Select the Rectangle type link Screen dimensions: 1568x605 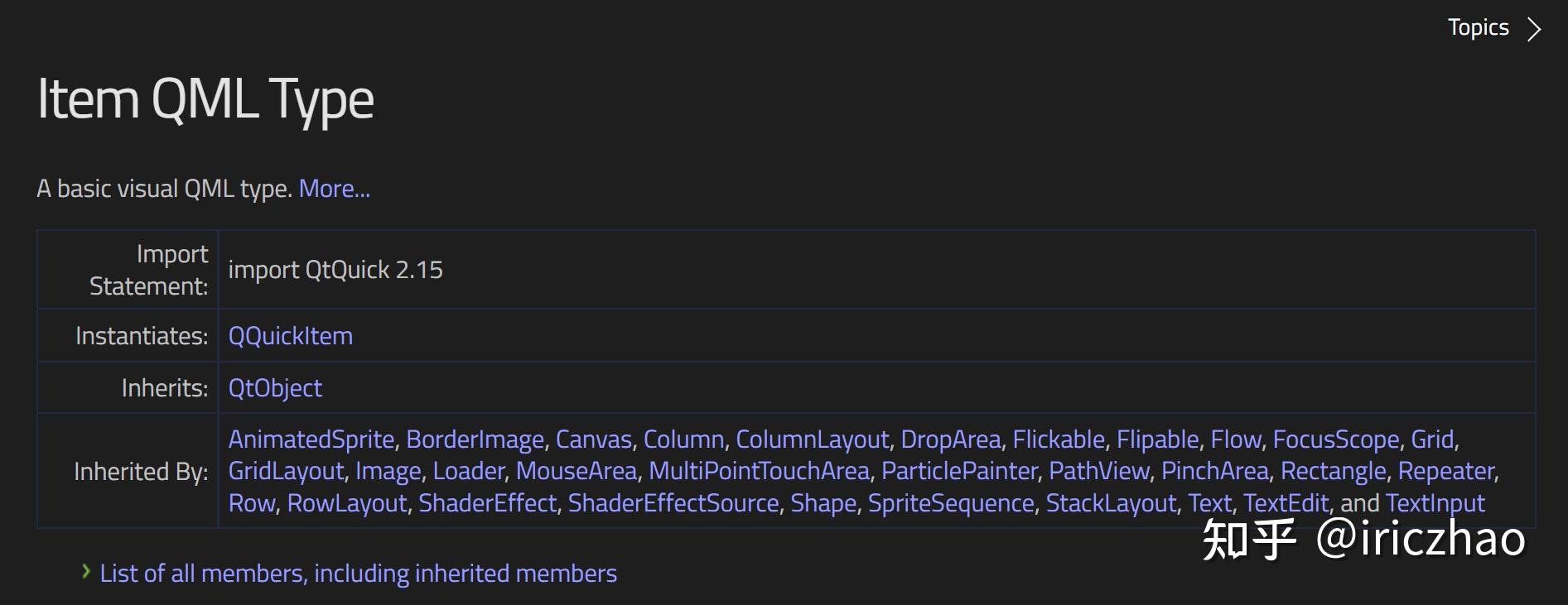(x=1333, y=472)
